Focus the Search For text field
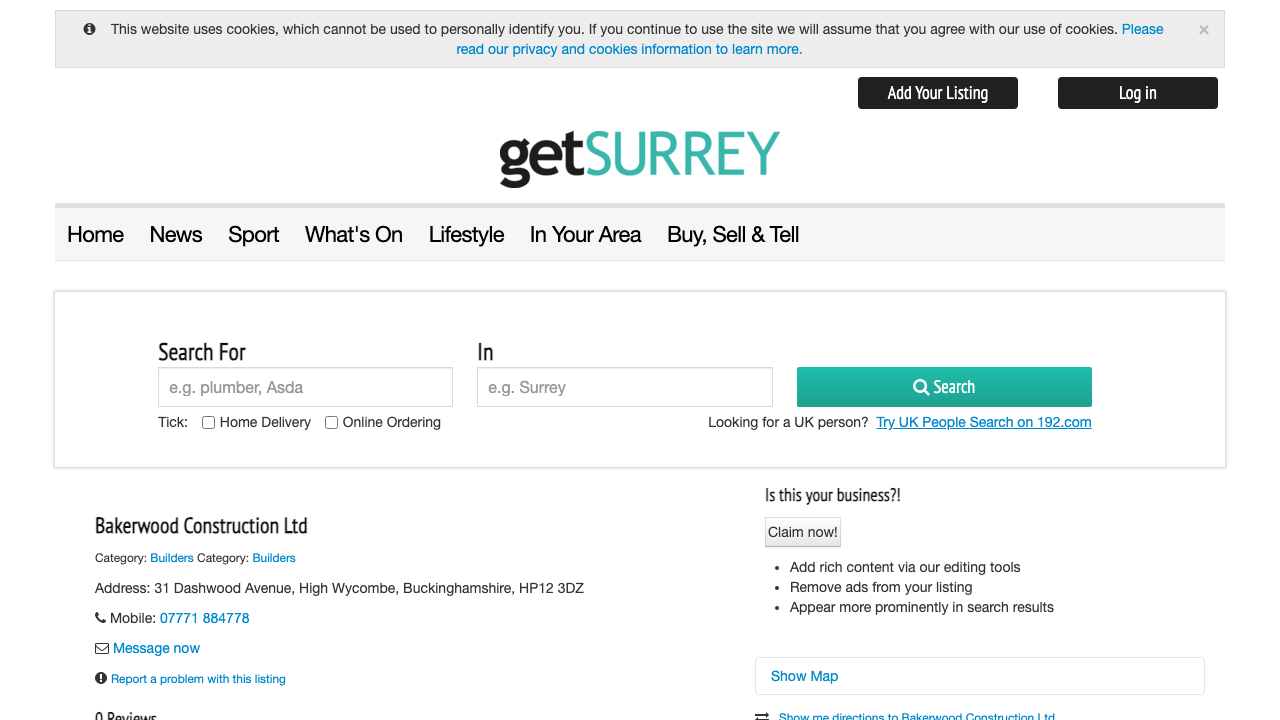Image resolution: width=1280 pixels, height=720 pixels. (x=305, y=387)
